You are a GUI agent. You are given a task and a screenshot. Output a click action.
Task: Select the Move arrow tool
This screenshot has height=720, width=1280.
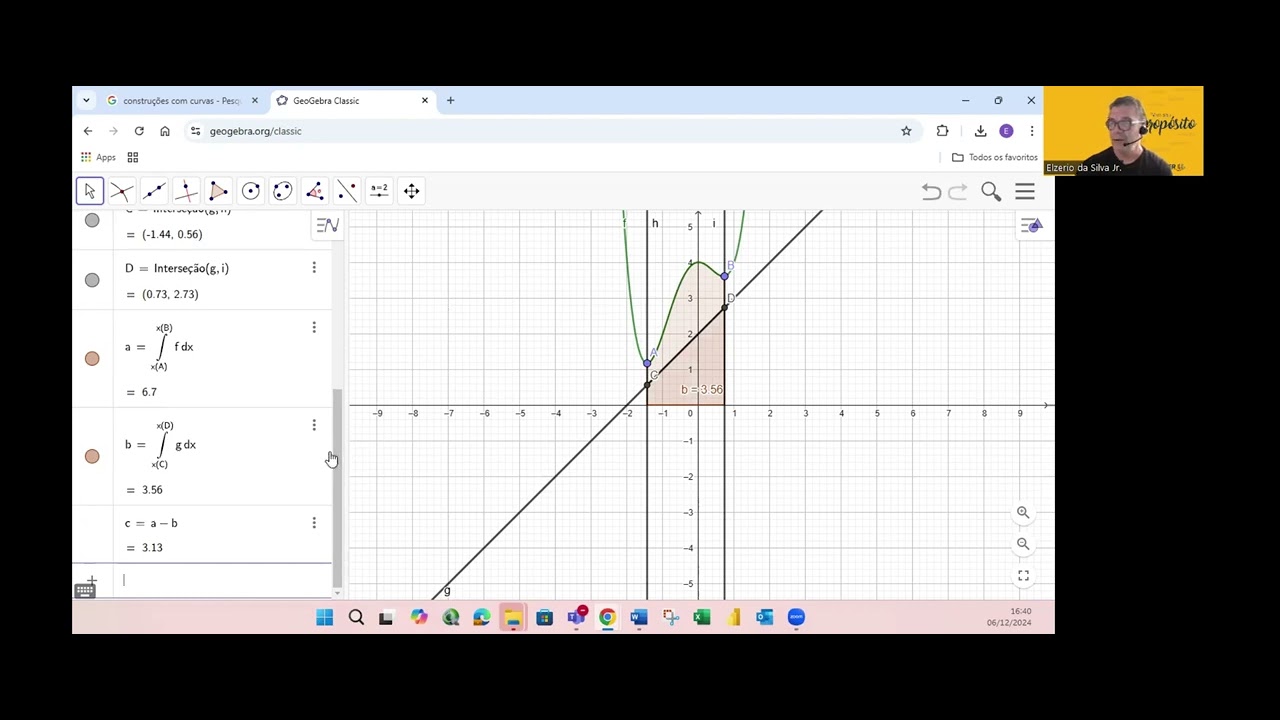[x=89, y=191]
